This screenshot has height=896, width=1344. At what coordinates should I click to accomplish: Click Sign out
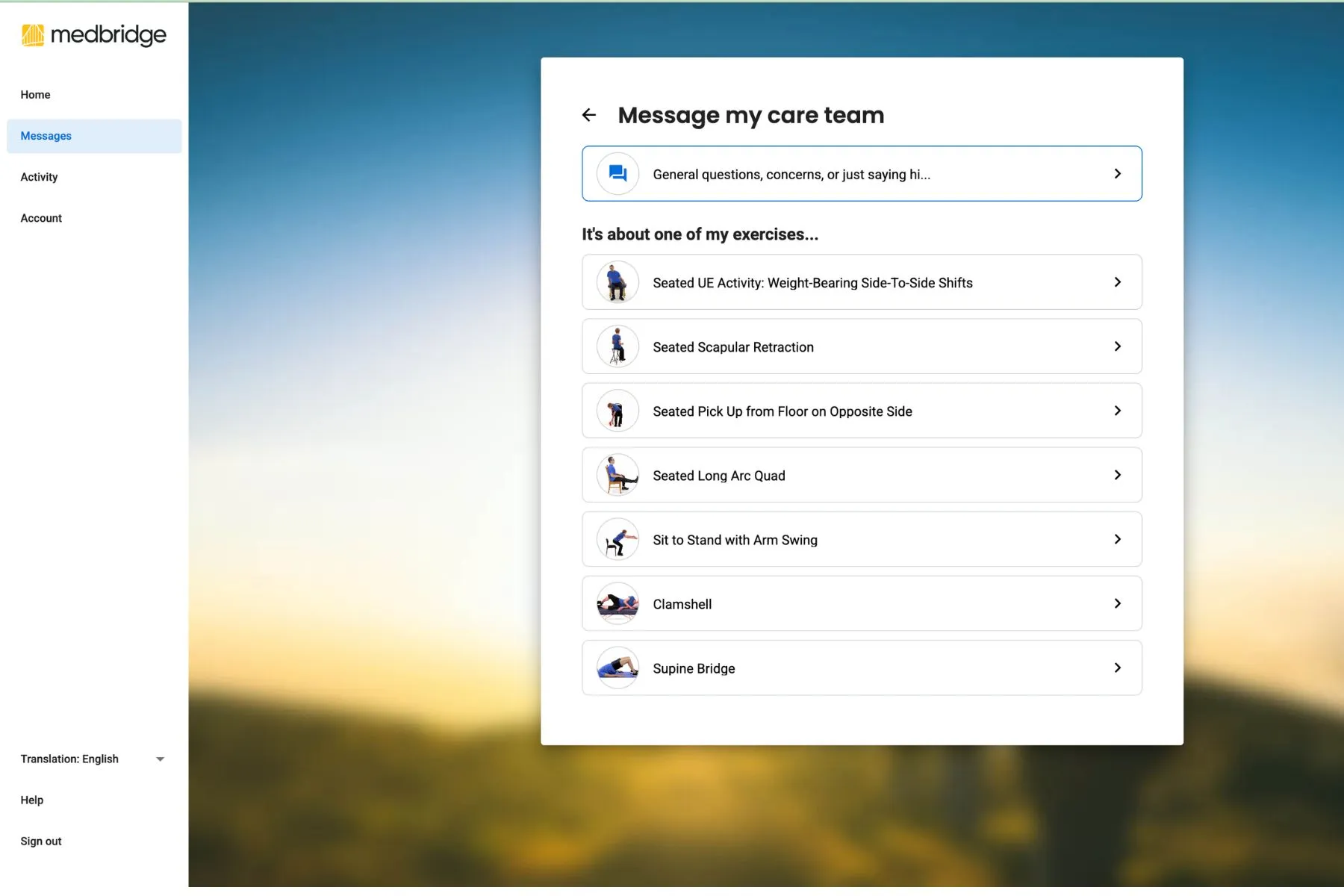point(41,841)
